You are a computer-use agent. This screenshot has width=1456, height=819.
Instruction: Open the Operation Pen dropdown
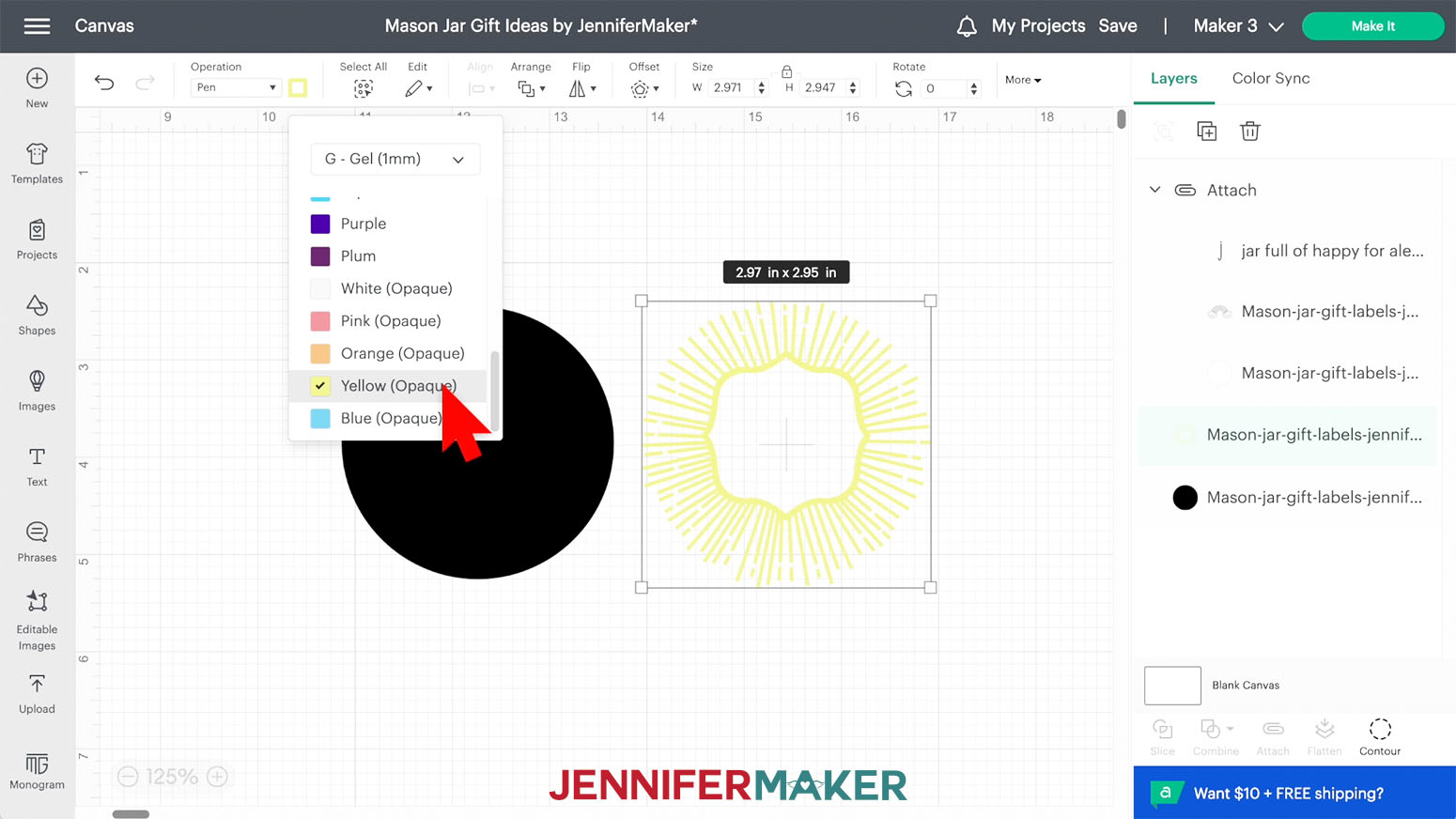(x=236, y=87)
